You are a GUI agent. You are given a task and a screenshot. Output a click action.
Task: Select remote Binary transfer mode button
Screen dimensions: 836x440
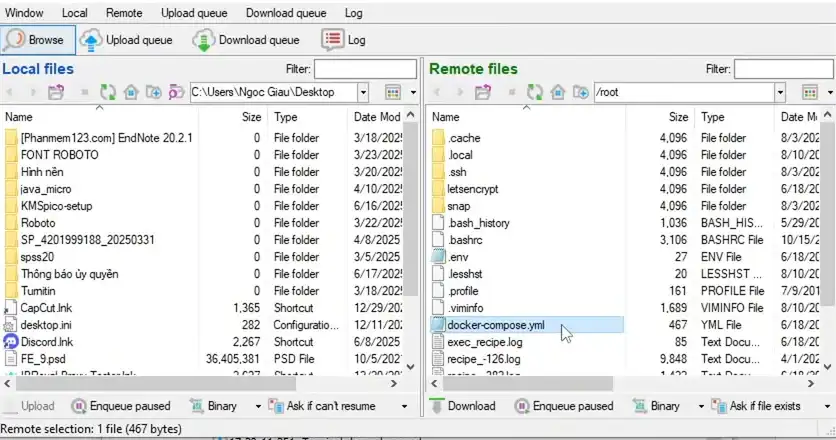656,406
